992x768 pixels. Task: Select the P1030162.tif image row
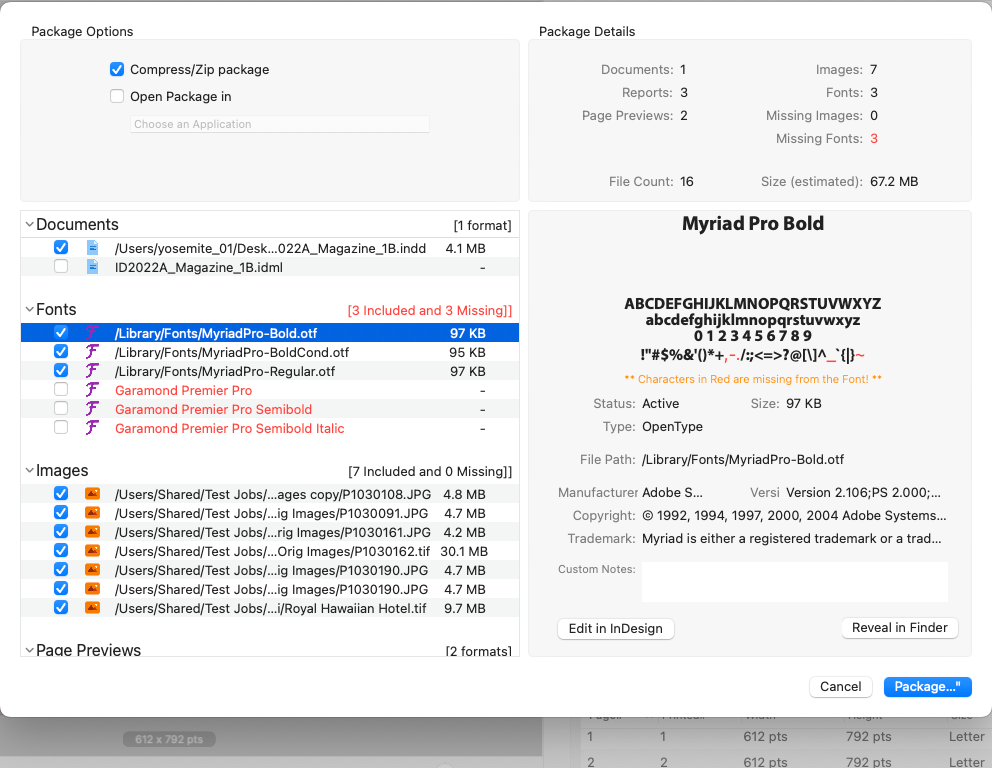tap(270, 551)
